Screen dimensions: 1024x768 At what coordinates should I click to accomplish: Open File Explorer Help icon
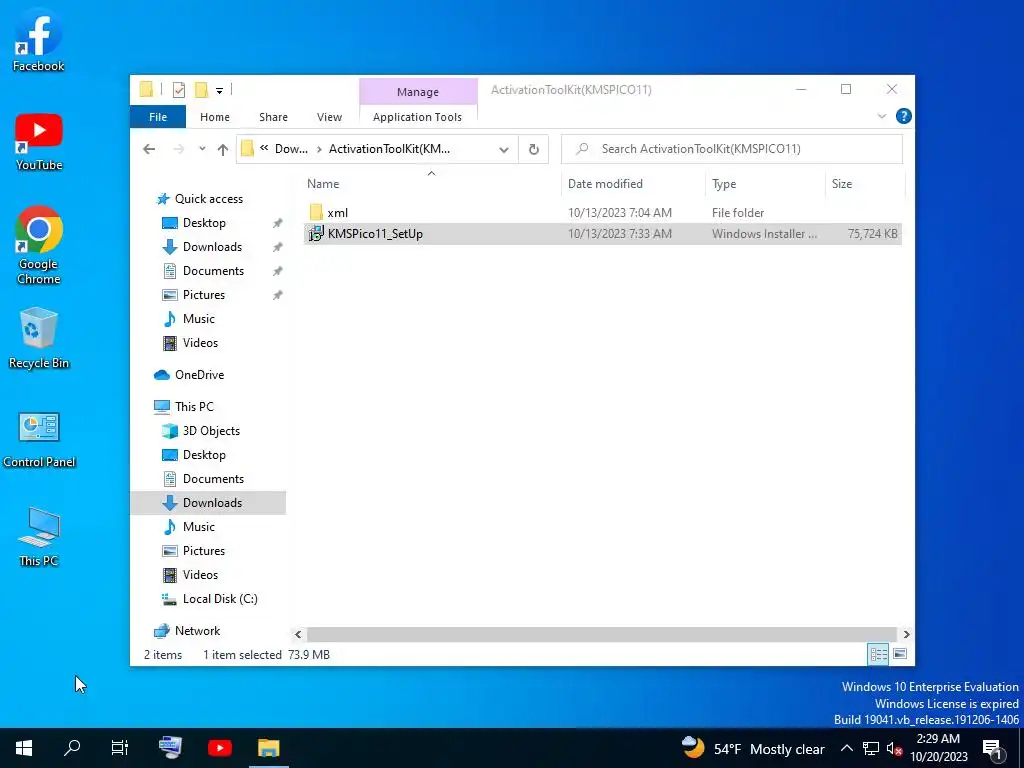(x=904, y=116)
